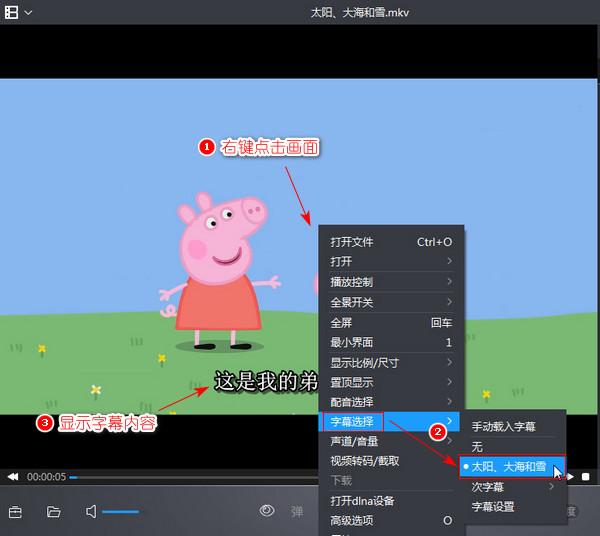Image resolution: width=600 pixels, height=536 pixels.
Task: Expand the 播放控制 submenu
Action: click(391, 282)
